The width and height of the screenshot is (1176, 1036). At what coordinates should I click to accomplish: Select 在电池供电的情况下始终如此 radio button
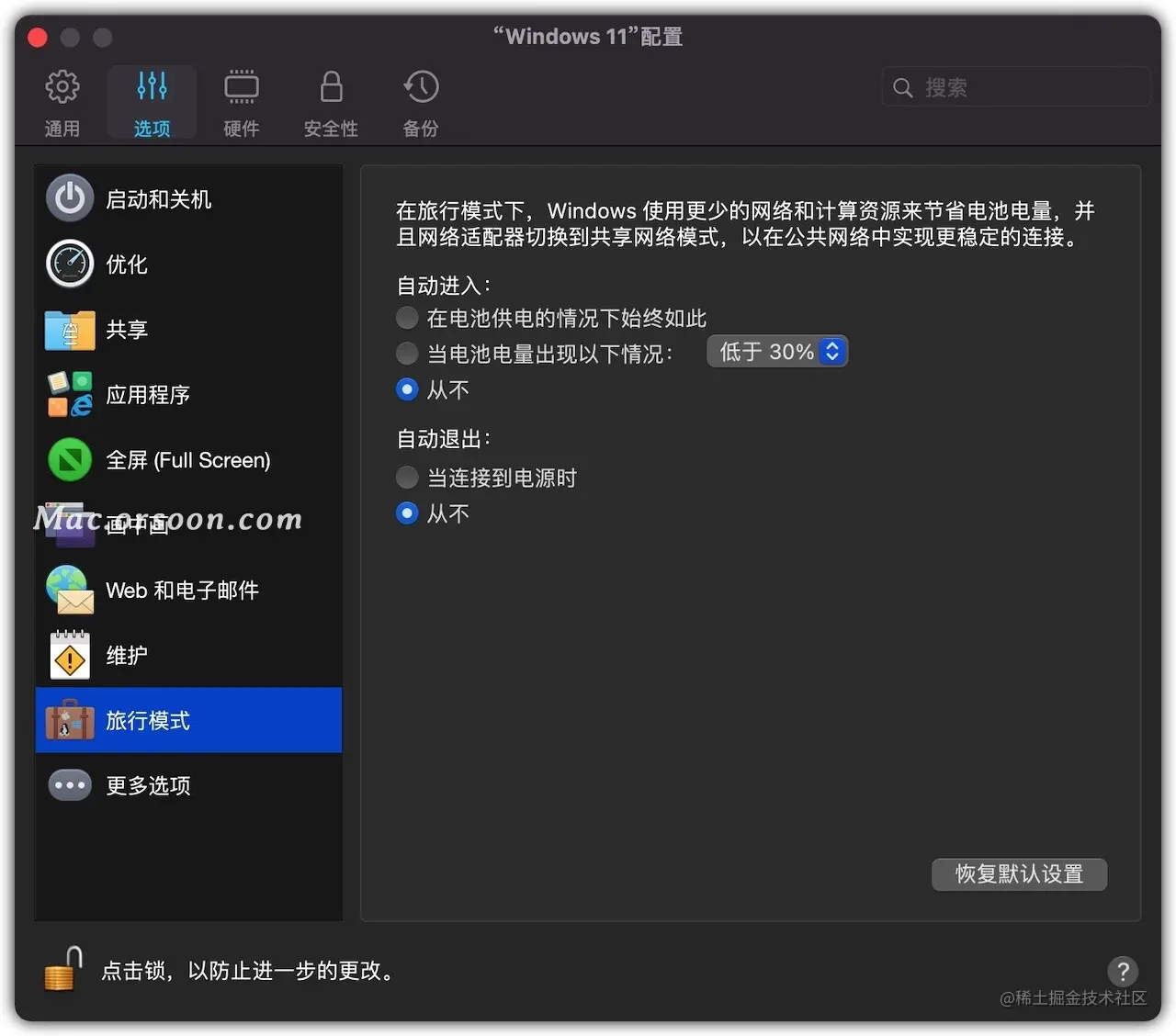coord(407,318)
